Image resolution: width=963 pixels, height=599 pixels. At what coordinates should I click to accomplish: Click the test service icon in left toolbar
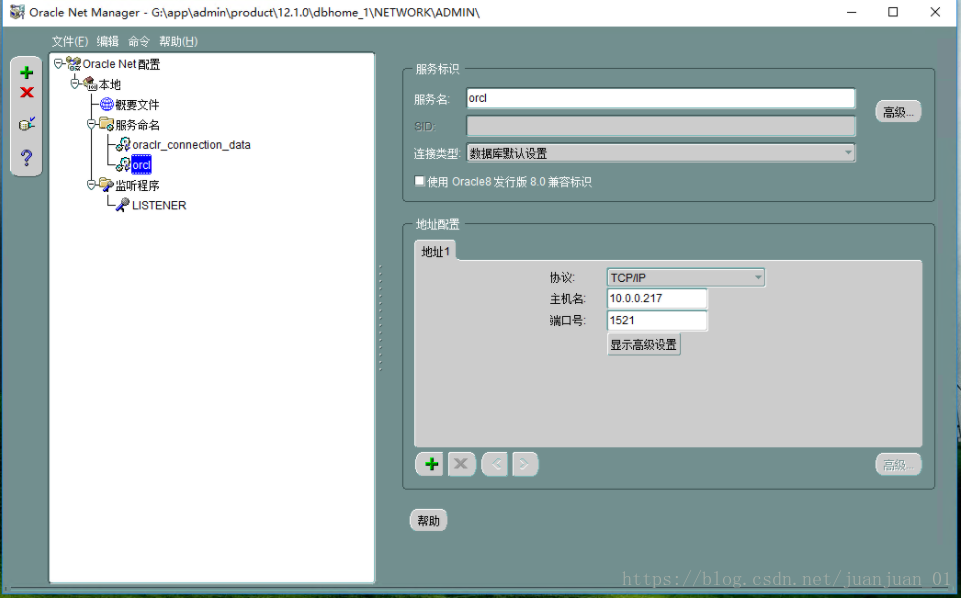point(26,124)
